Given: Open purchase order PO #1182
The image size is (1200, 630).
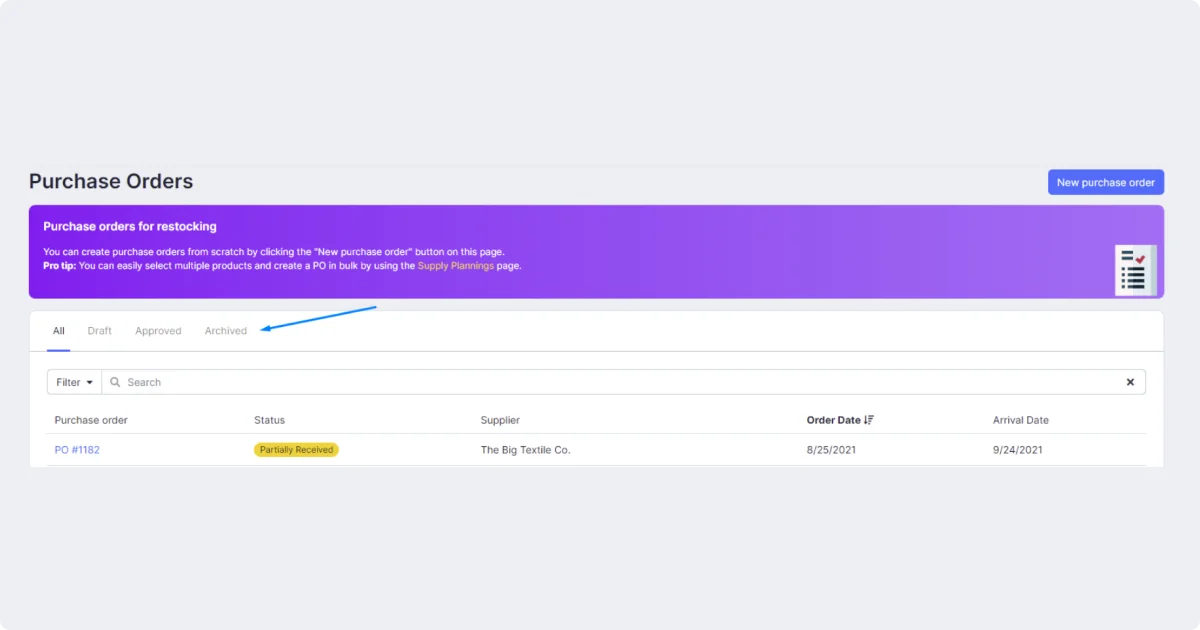Looking at the screenshot, I should (77, 450).
